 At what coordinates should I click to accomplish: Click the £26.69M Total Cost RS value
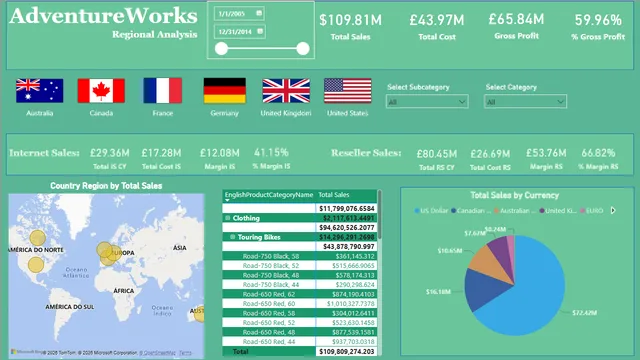pyautogui.click(x=490, y=154)
